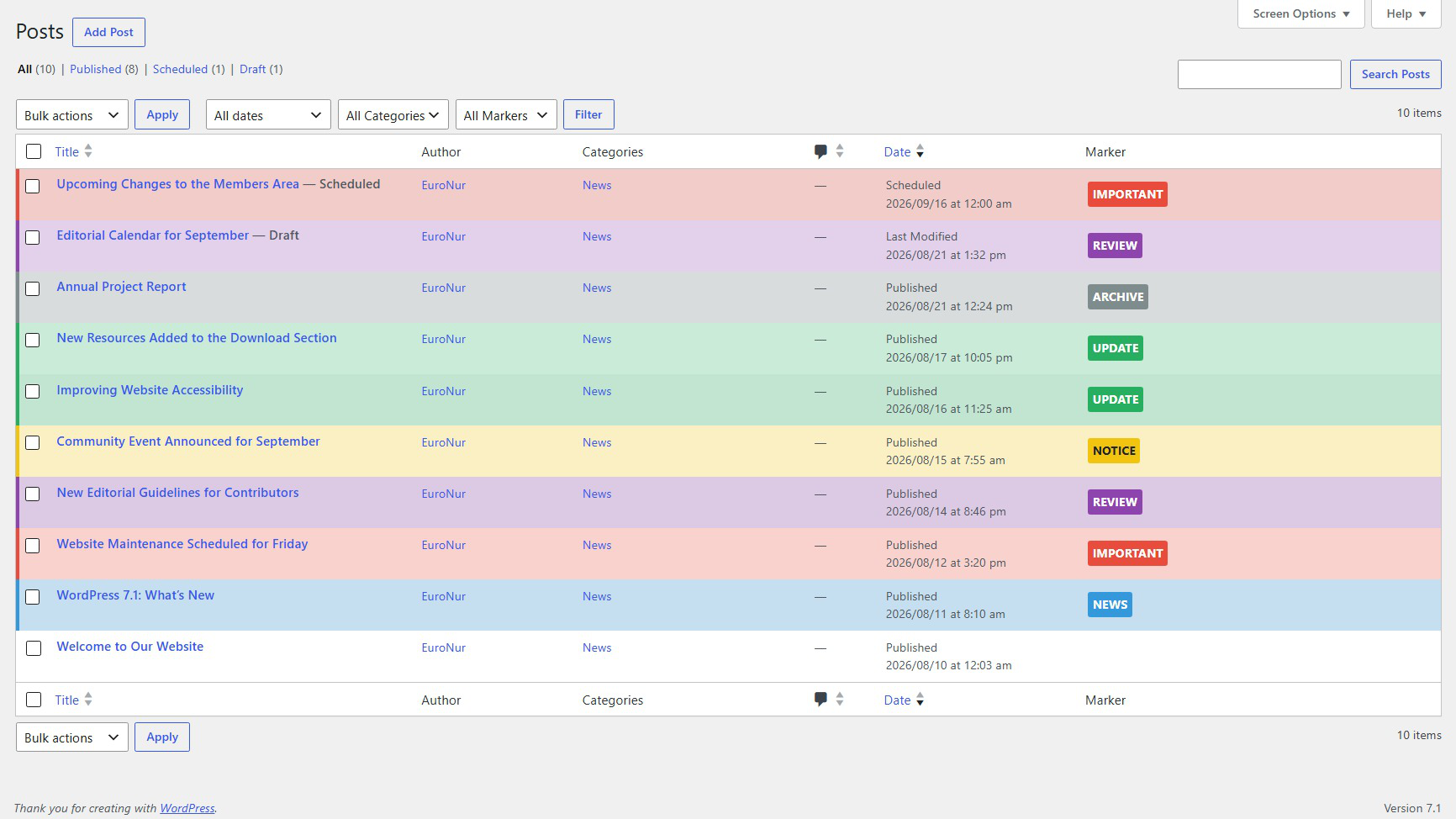
Task: Show only Published posts
Action: coord(95,69)
